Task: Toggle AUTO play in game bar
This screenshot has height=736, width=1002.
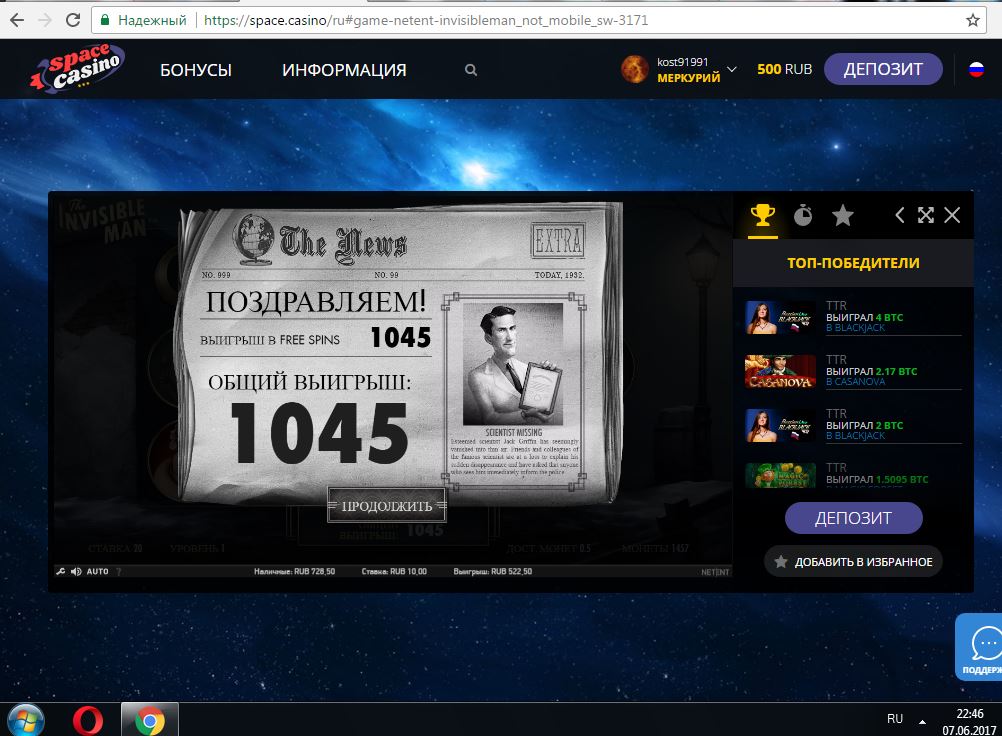Action: tap(98, 572)
